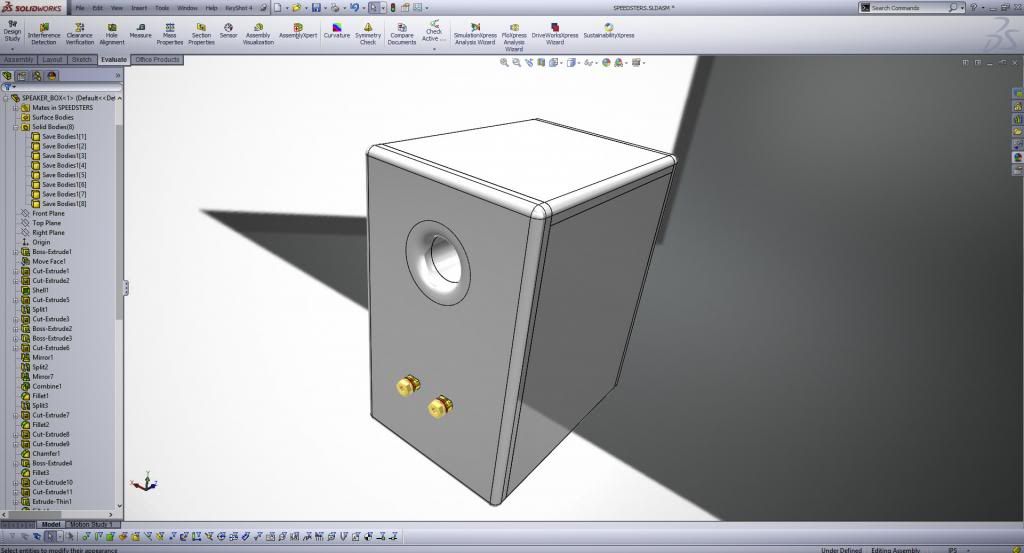This screenshot has height=553, width=1024.
Task: Select the Measure tool
Action: [140, 31]
